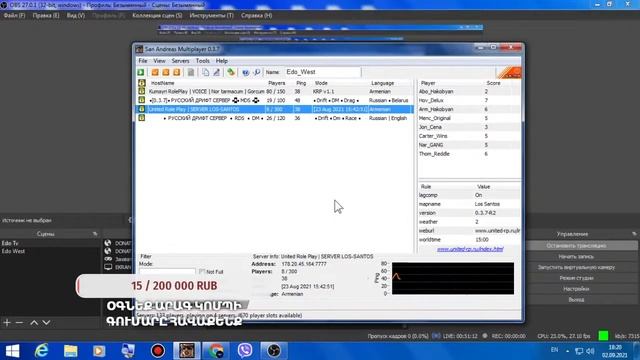Click EN language indicator in system tray
Image resolution: width=640 pixels, height=360 pixels.
click(554, 350)
